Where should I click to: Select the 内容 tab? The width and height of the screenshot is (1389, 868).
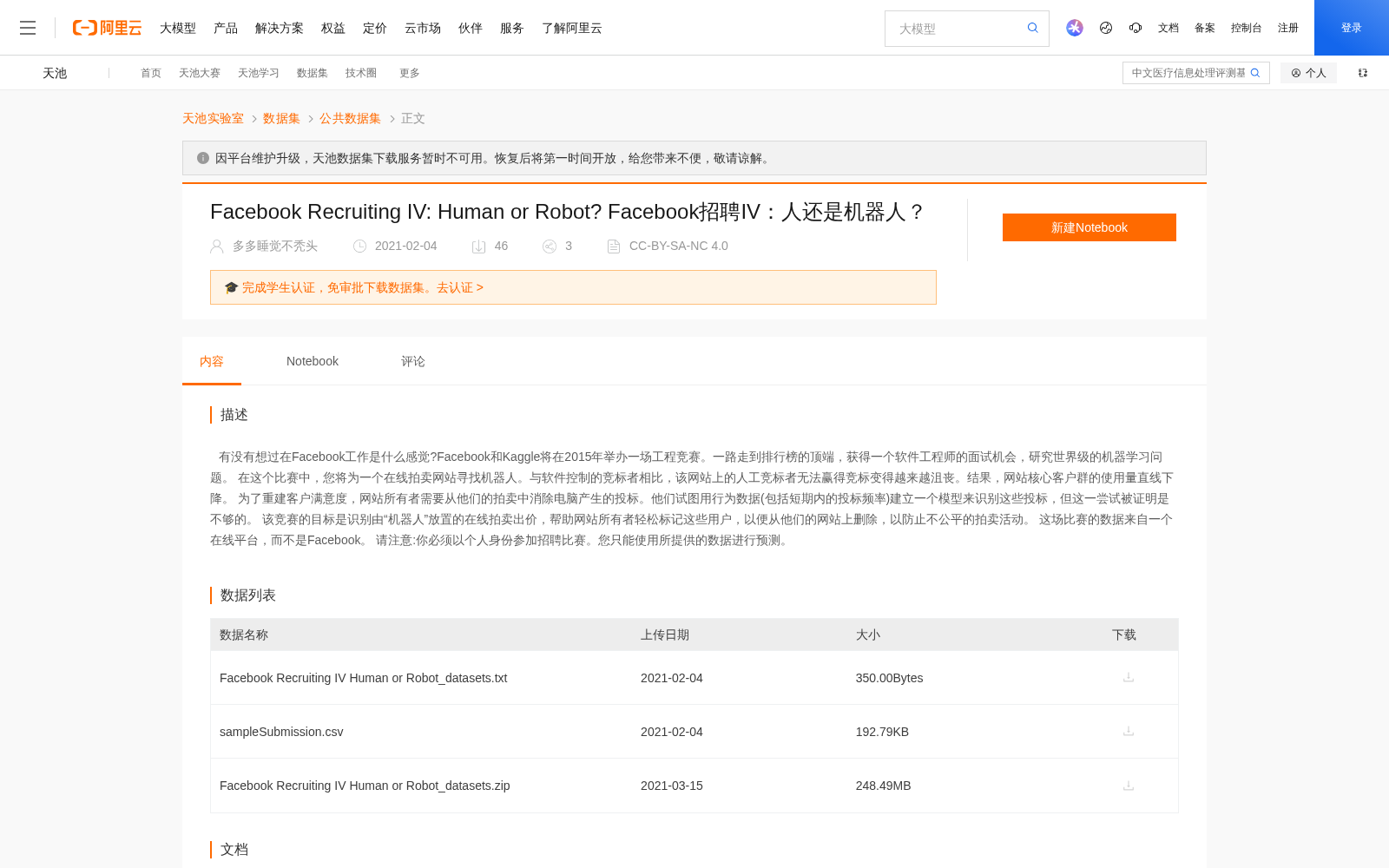[x=212, y=361]
